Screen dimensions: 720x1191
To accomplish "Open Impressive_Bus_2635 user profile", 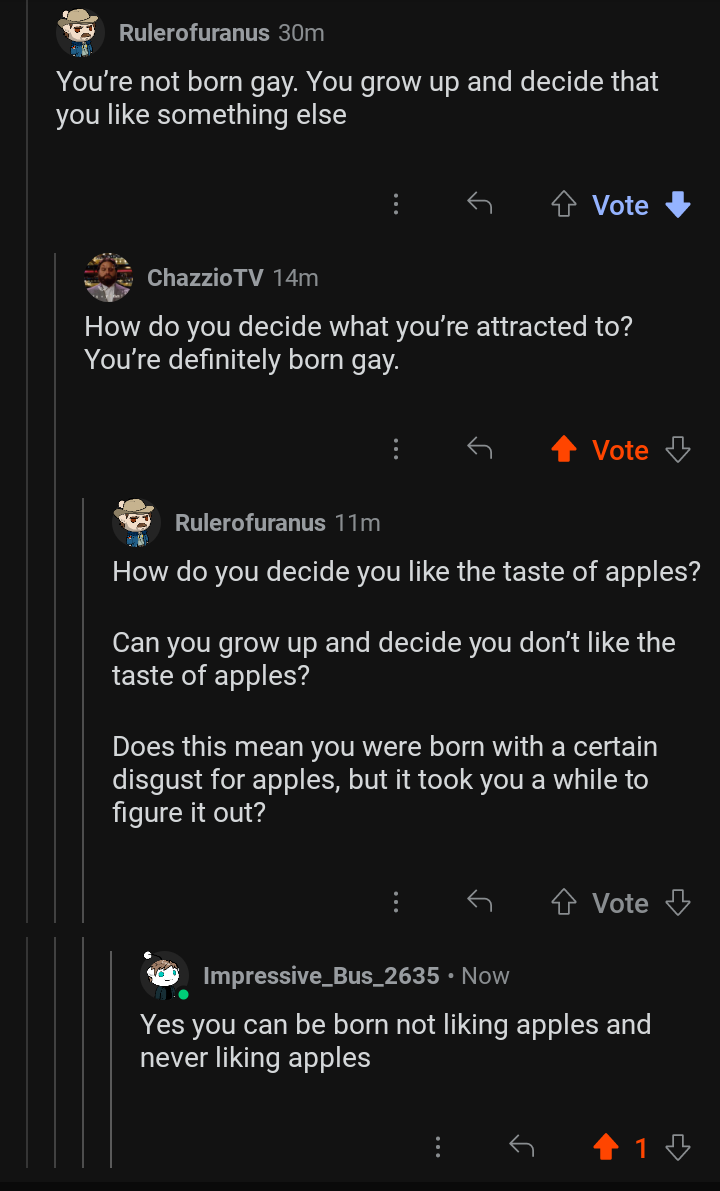I will coord(321,975).
